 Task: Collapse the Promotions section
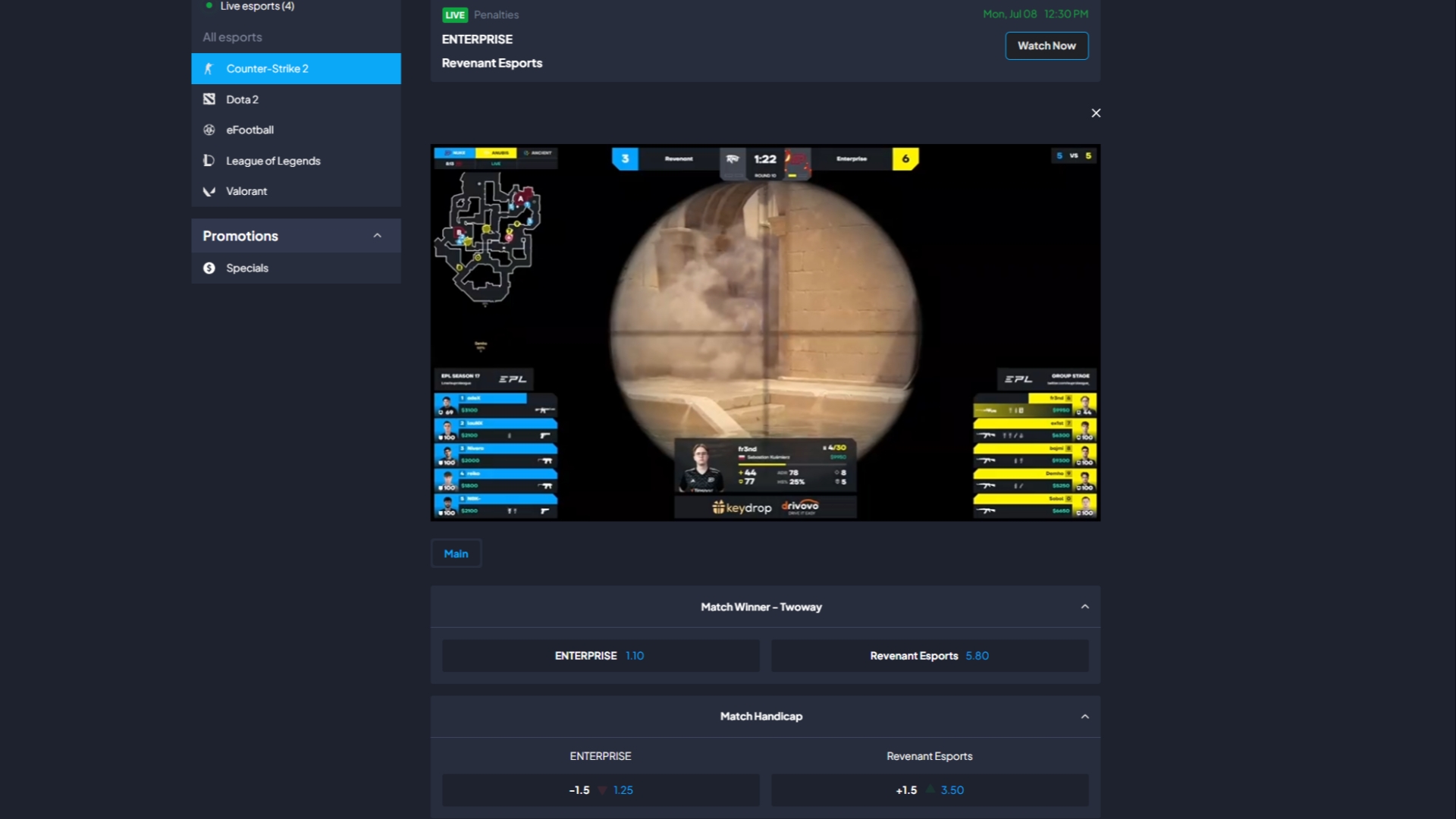click(377, 236)
